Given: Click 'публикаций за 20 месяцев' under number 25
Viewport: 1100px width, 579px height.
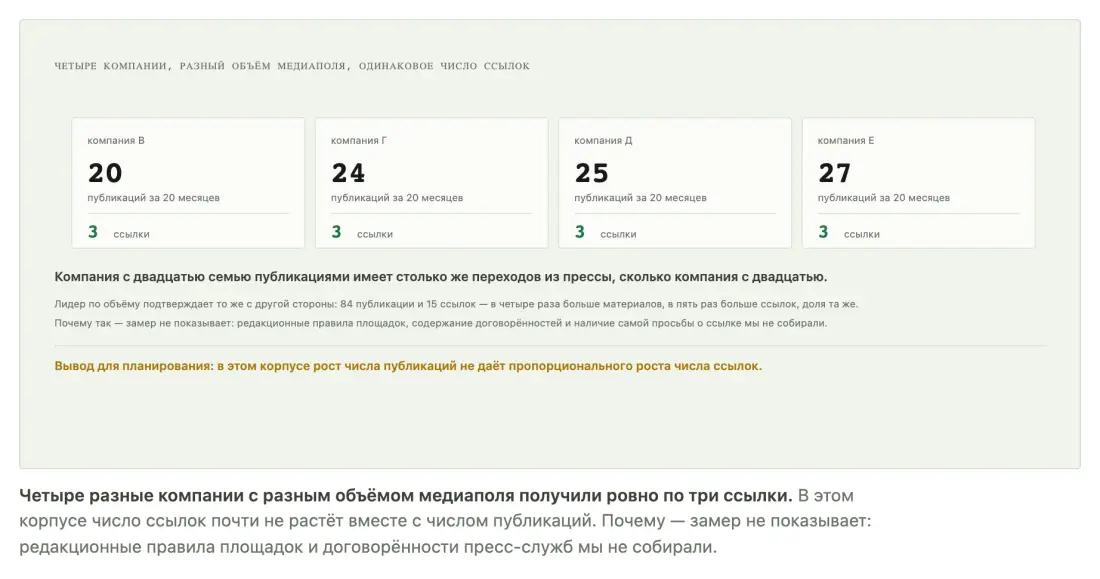Looking at the screenshot, I should pyautogui.click(x=640, y=198).
